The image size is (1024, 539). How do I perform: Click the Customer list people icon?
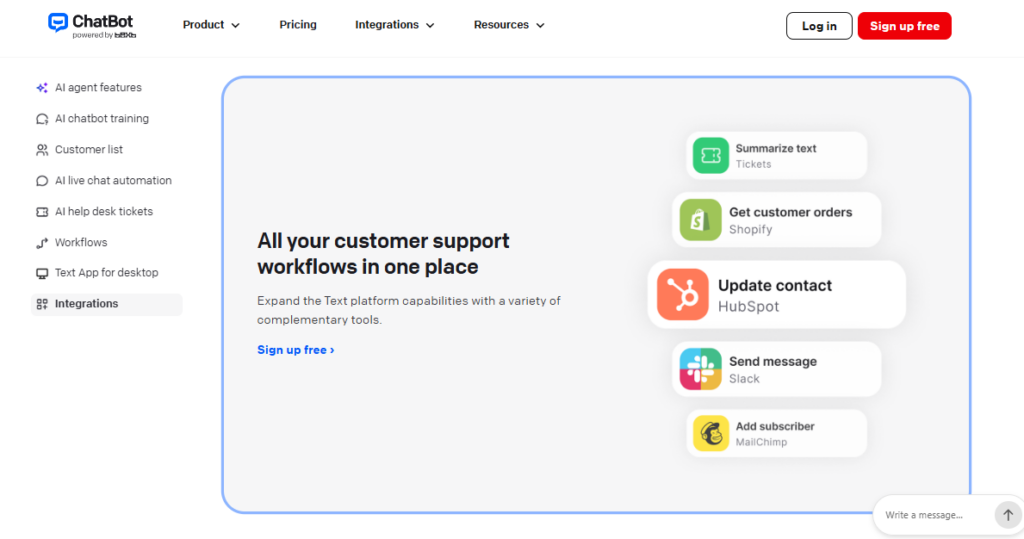click(42, 150)
